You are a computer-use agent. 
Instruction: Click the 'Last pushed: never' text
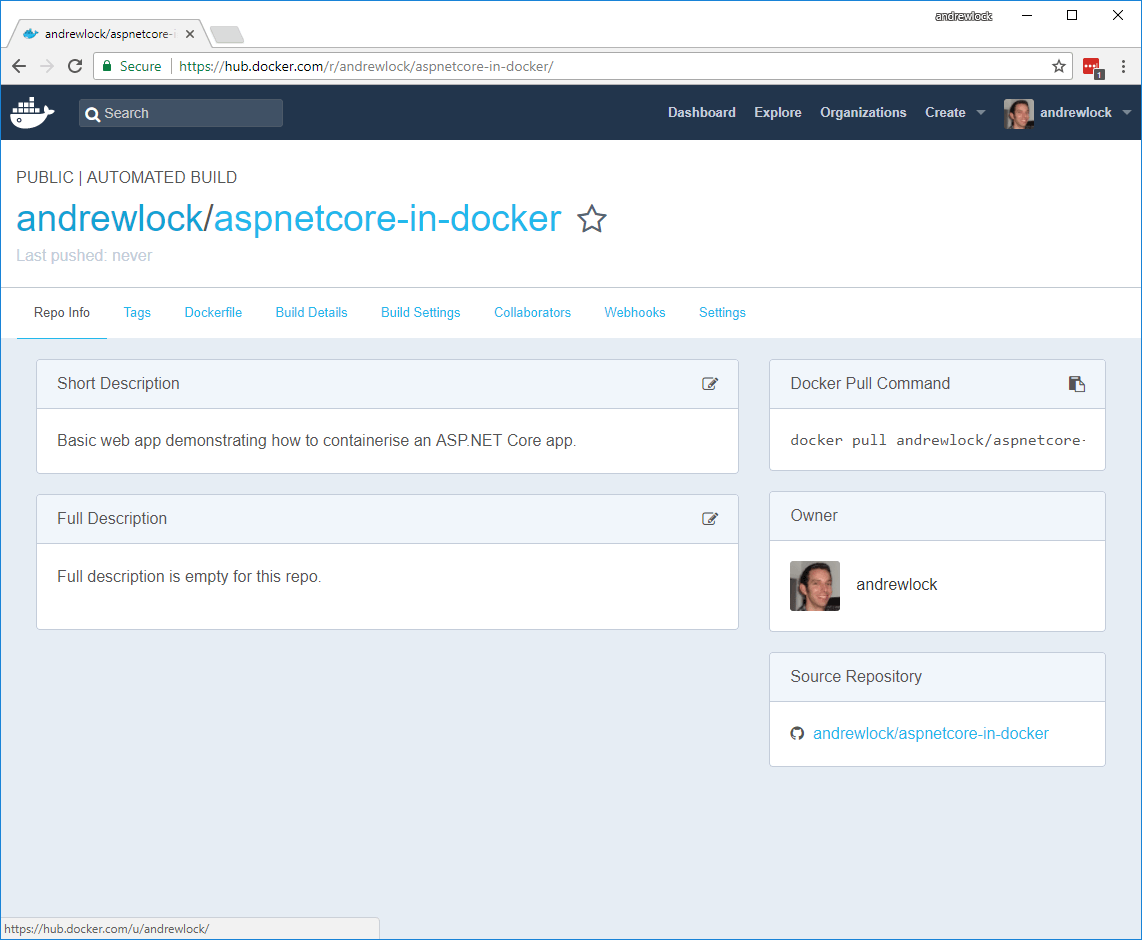point(84,256)
